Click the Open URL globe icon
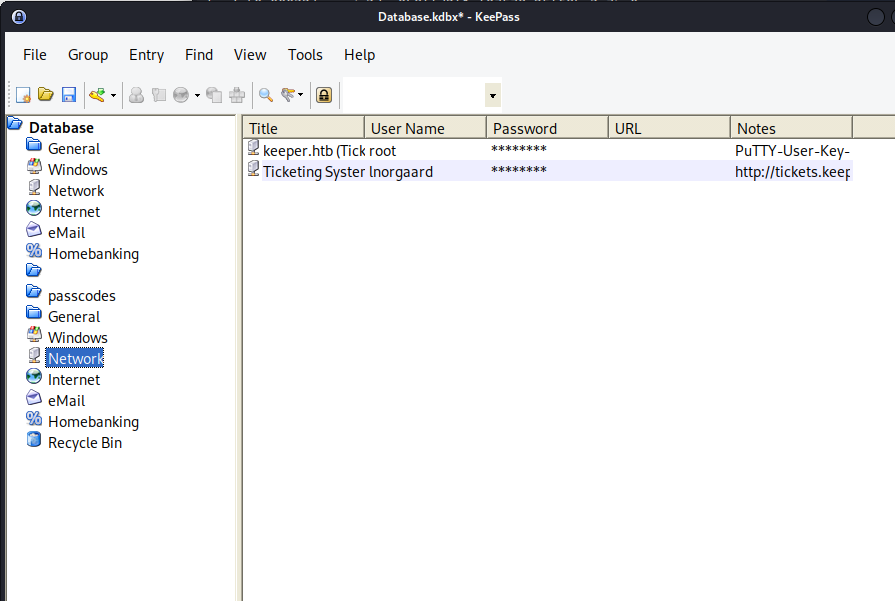The image size is (895, 601). pyautogui.click(x=181, y=95)
